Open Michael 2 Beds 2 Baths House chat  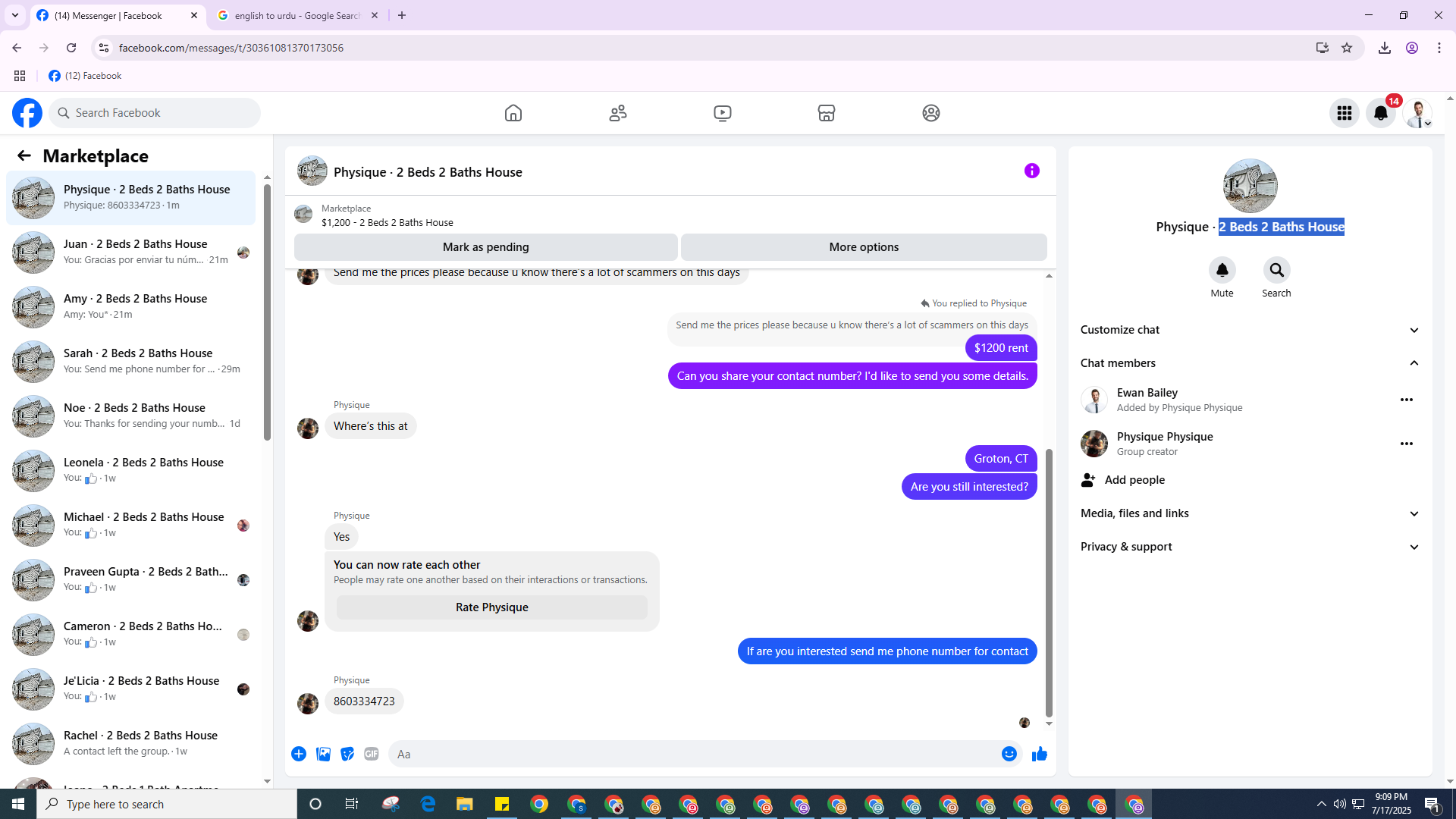pyautogui.click(x=130, y=526)
